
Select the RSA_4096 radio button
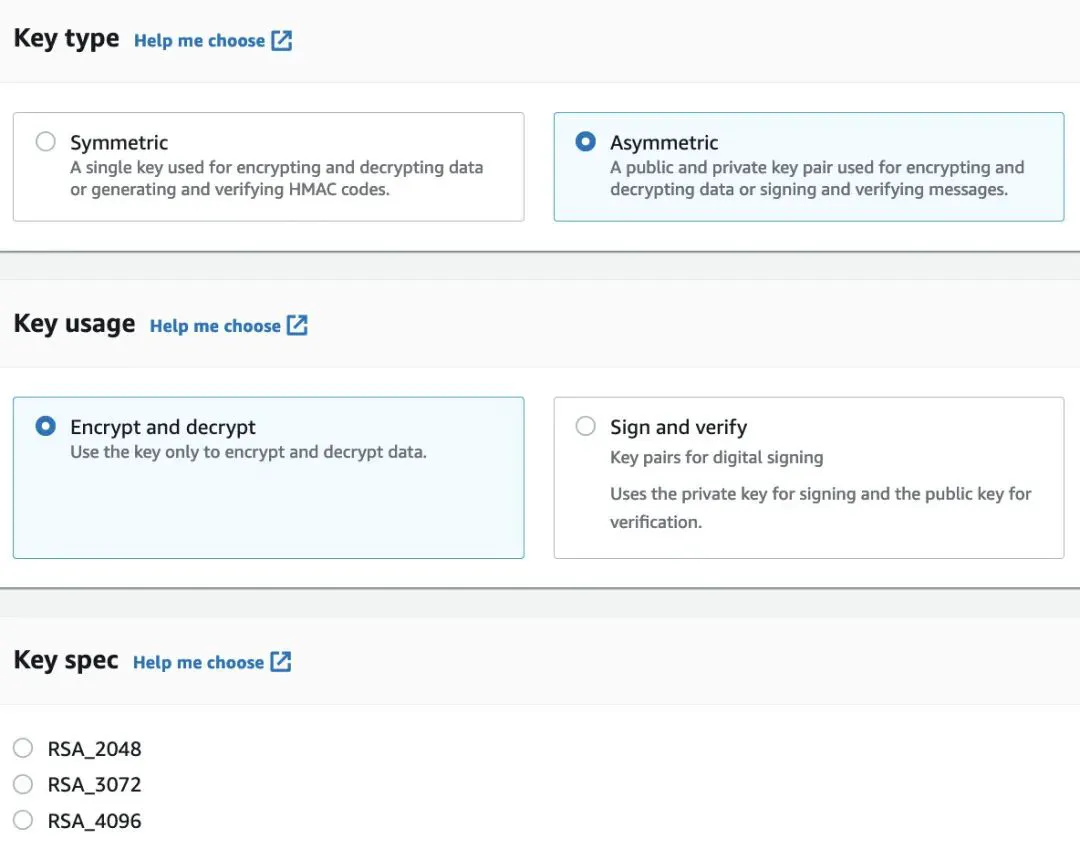pos(23,821)
